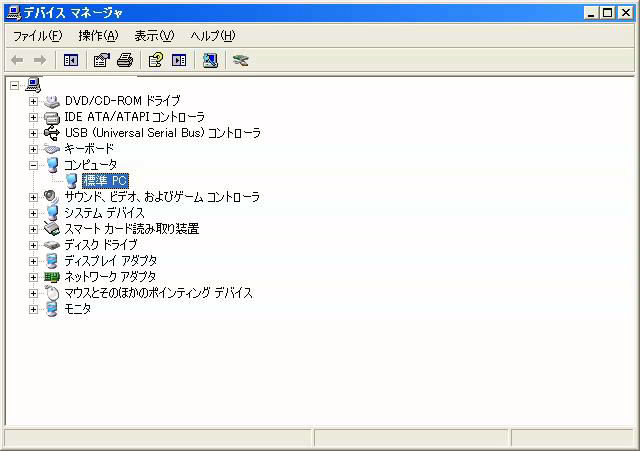
Task: Expand the キーボード node
Action: coord(33,149)
